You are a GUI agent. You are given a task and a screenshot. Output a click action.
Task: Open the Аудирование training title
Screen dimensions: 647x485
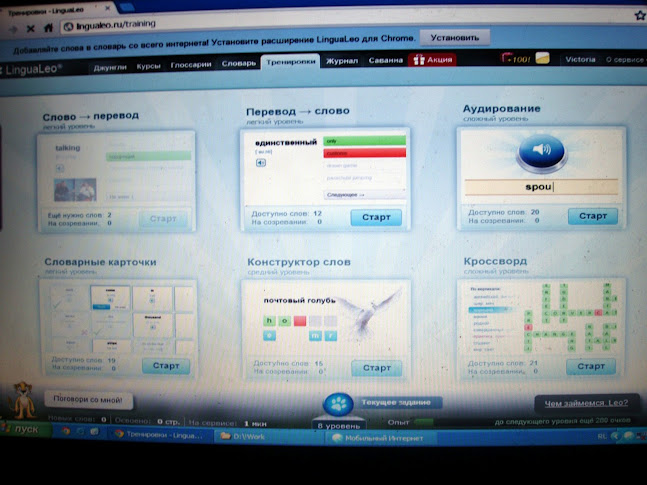point(501,109)
